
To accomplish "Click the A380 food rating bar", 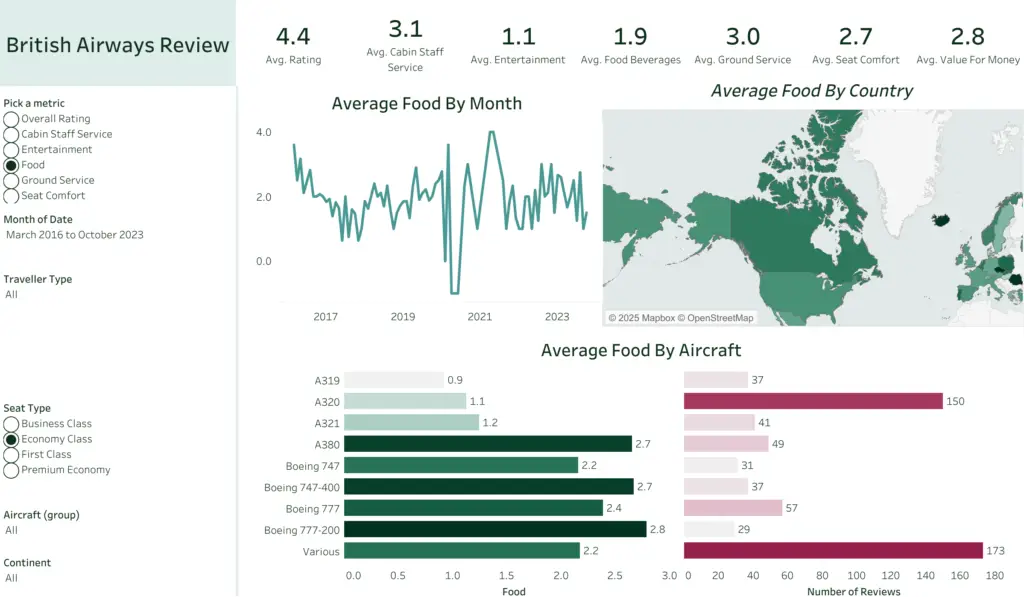I will [492, 444].
